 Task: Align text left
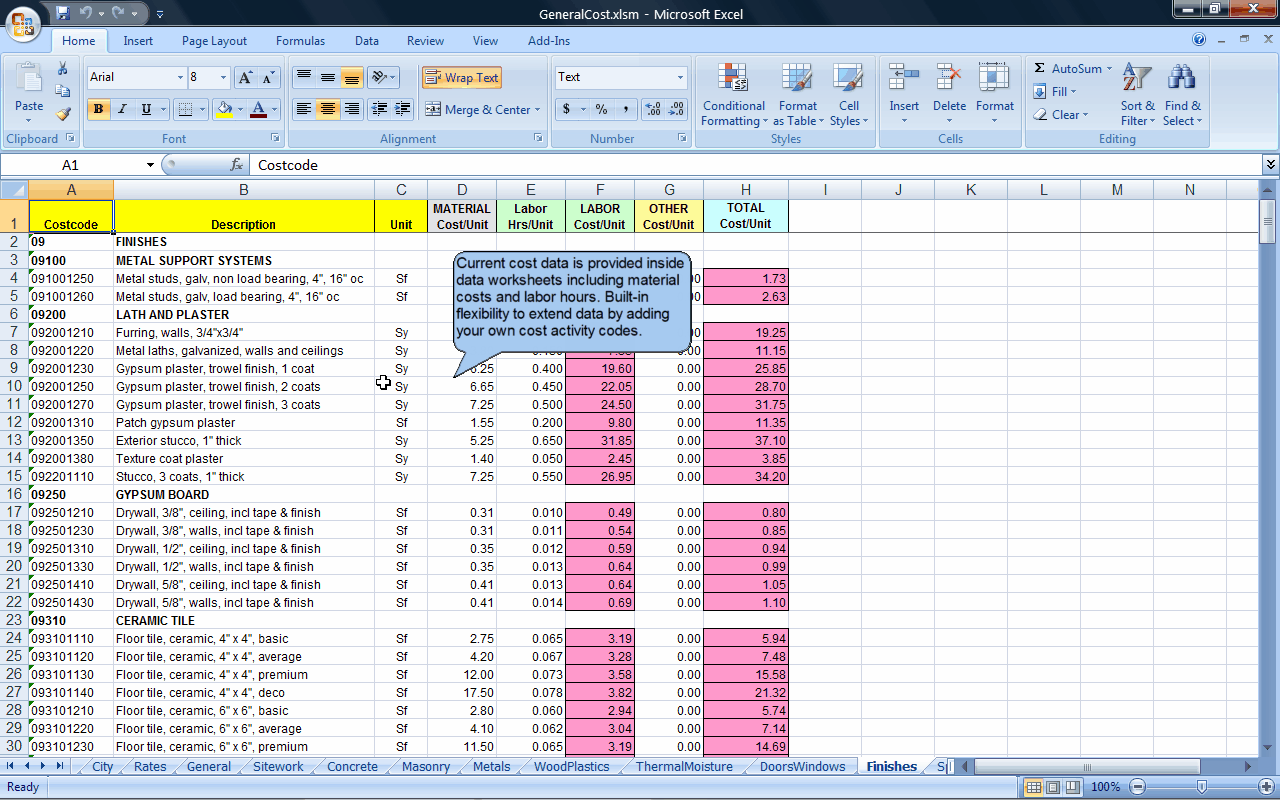303,109
